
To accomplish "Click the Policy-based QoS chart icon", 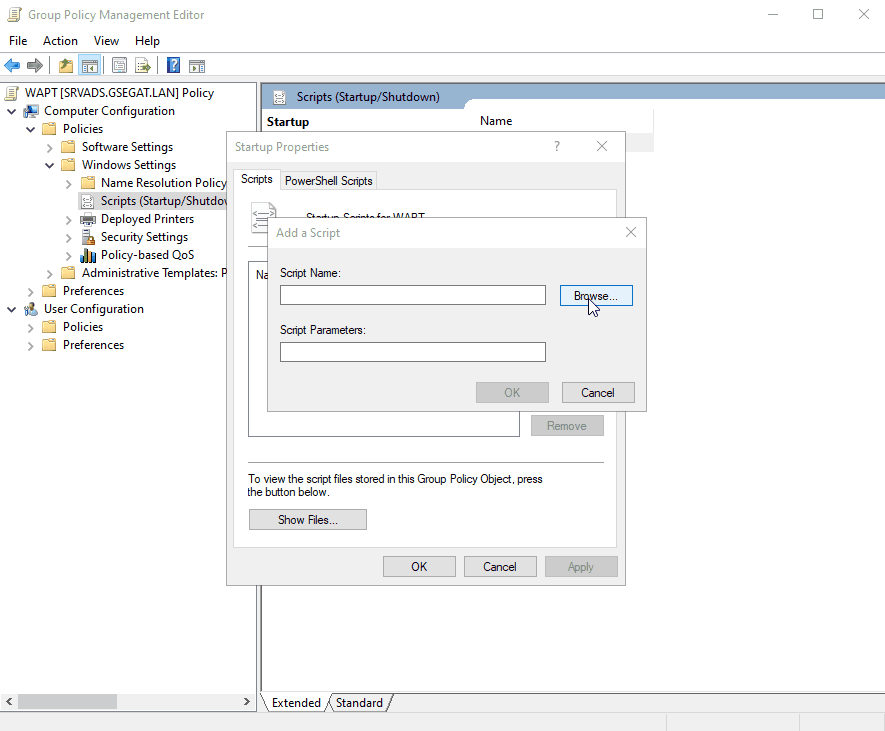I will [x=88, y=255].
